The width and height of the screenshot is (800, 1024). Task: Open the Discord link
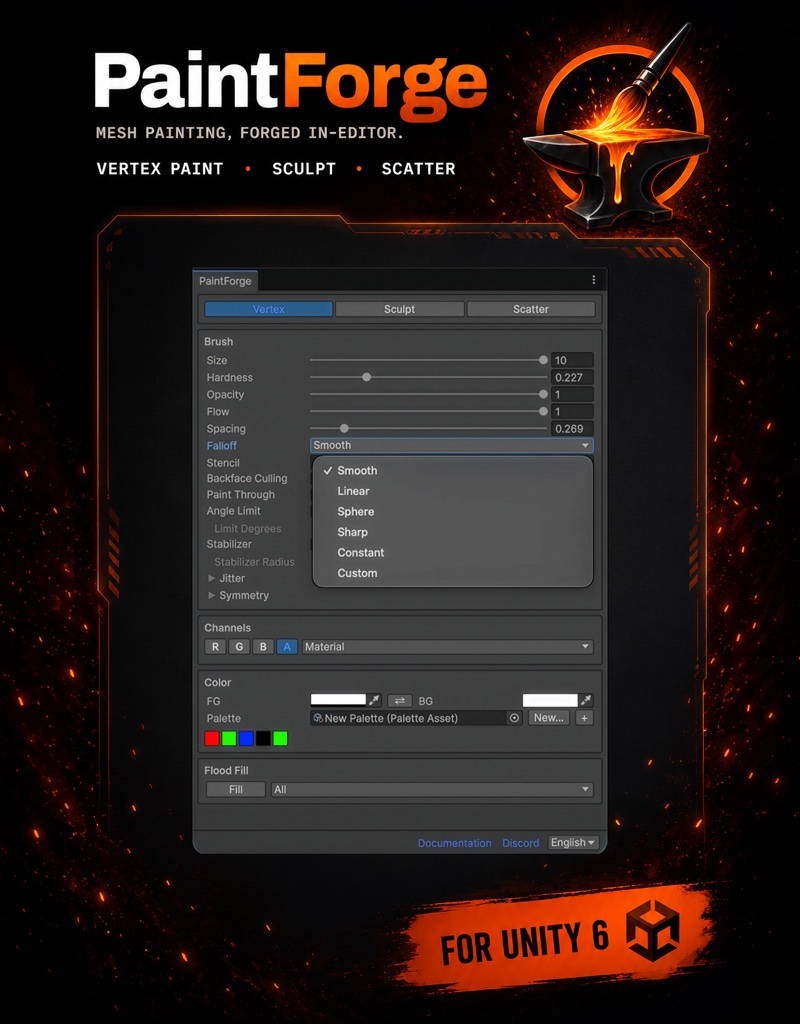tap(520, 843)
